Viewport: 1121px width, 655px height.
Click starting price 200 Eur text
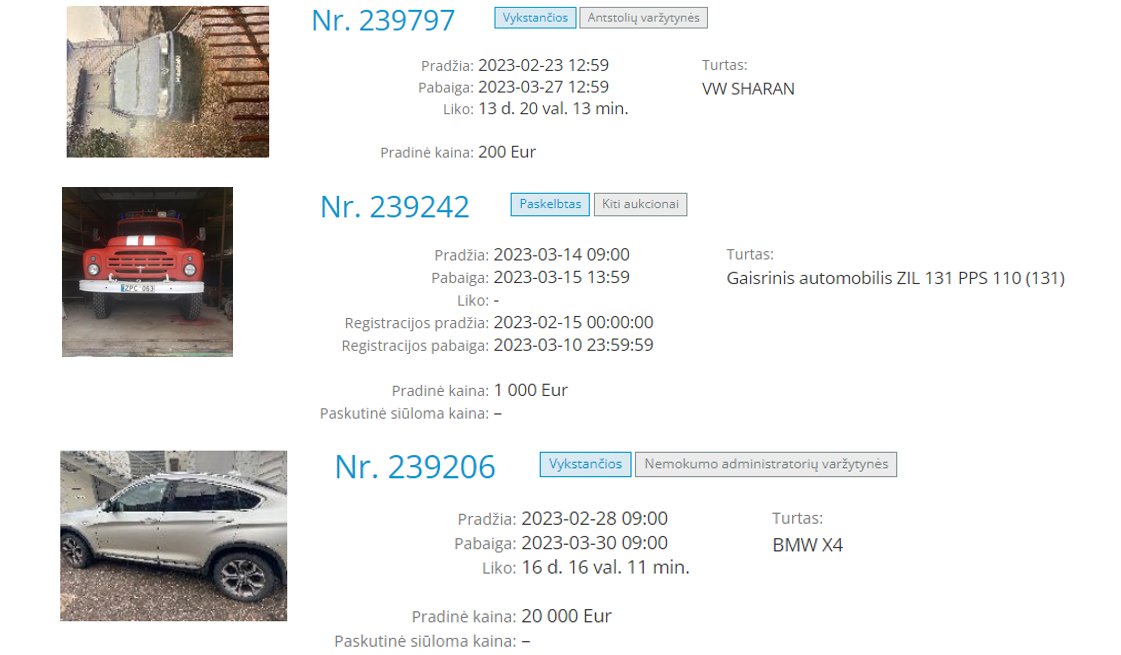pos(507,152)
